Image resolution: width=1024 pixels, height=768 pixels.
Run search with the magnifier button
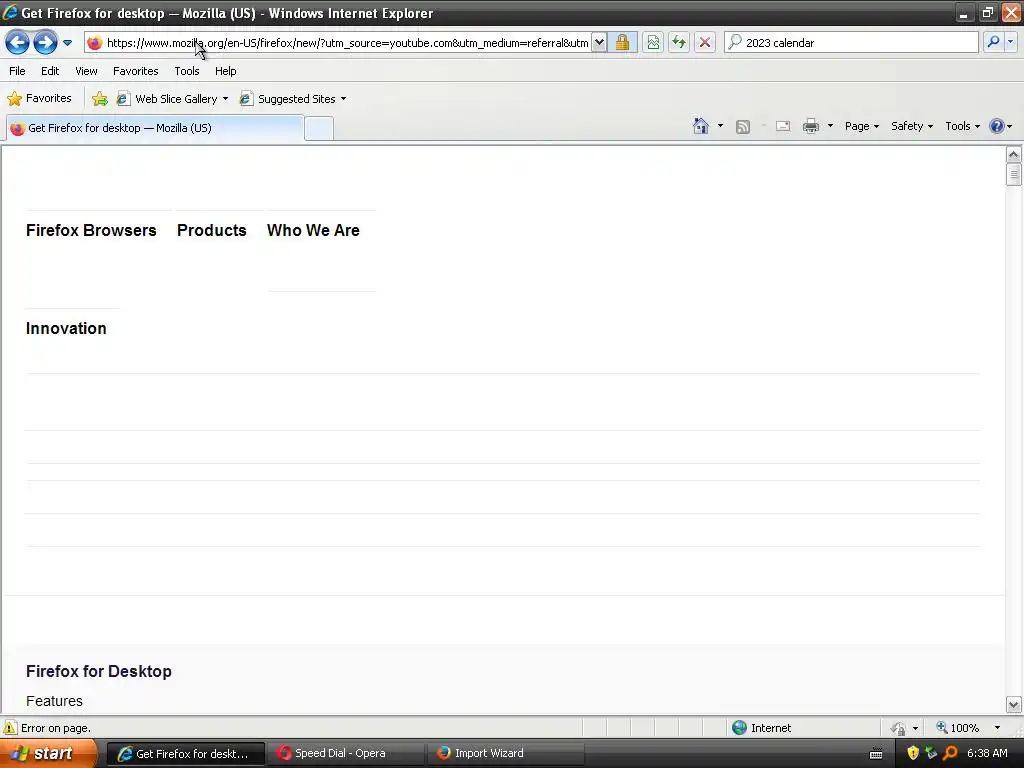[993, 42]
